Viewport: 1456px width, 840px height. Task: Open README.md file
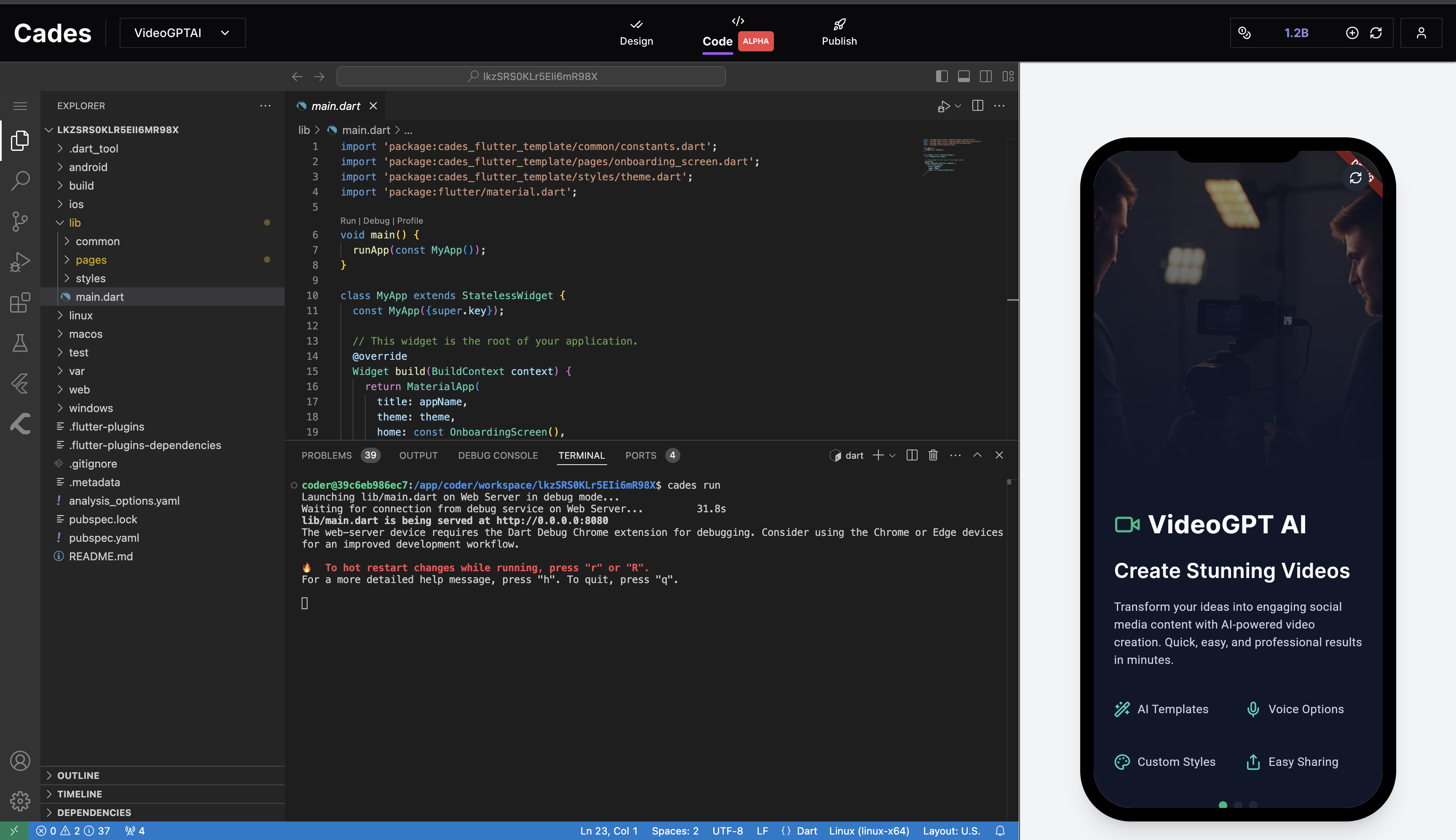tap(163, 556)
